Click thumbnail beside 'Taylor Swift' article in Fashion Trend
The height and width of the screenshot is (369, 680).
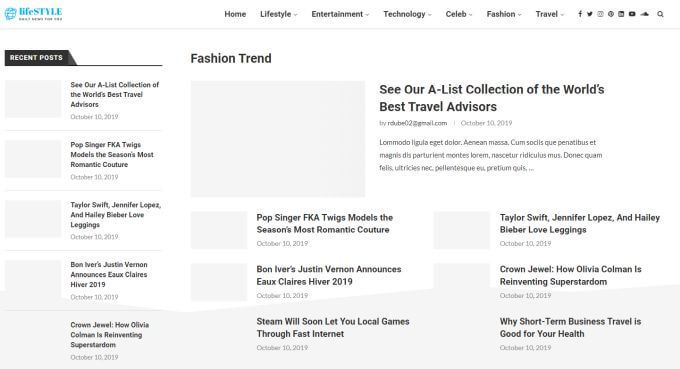462,230
